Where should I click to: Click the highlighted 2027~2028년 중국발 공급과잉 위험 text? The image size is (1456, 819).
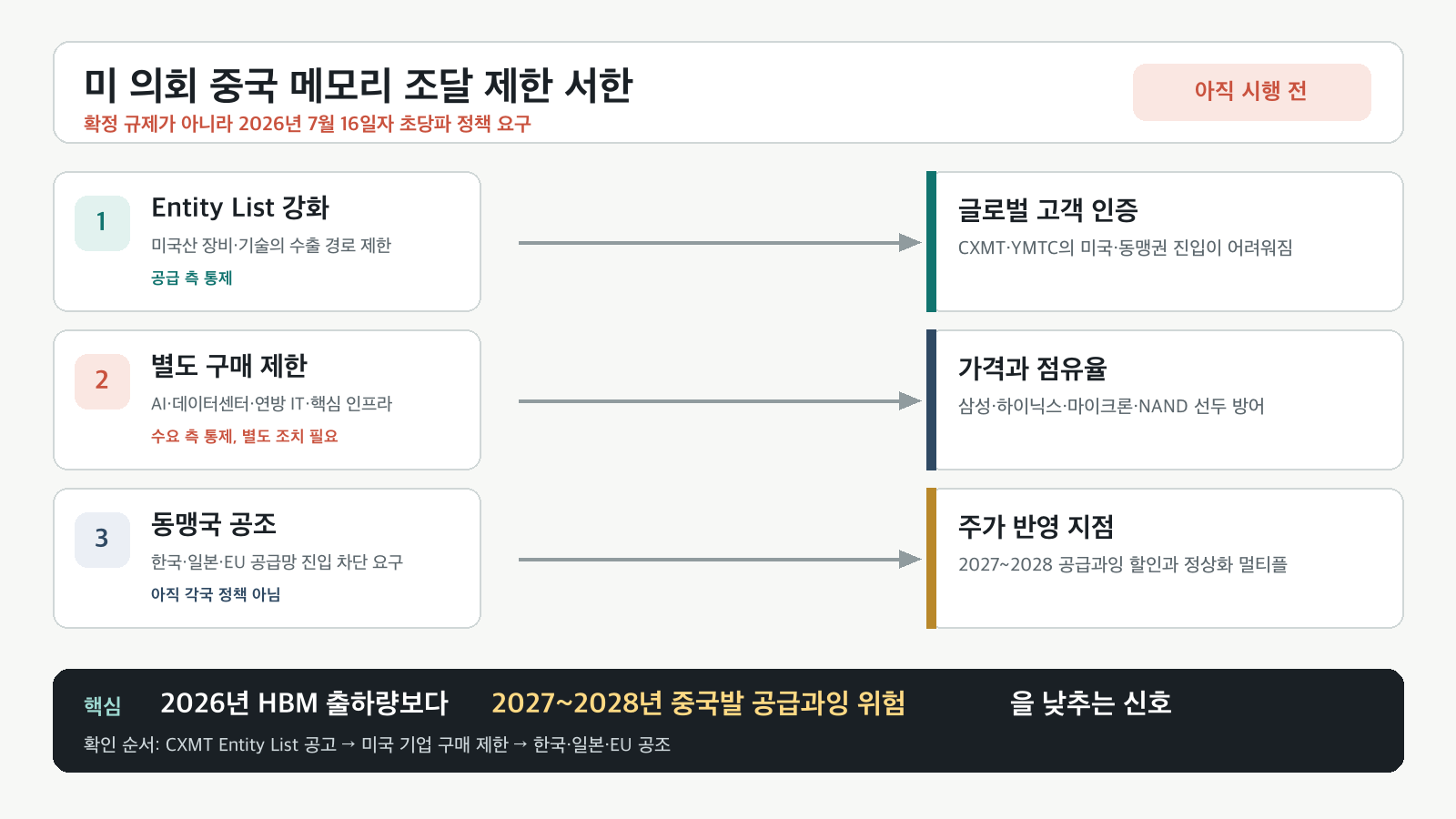pyautogui.click(x=698, y=703)
